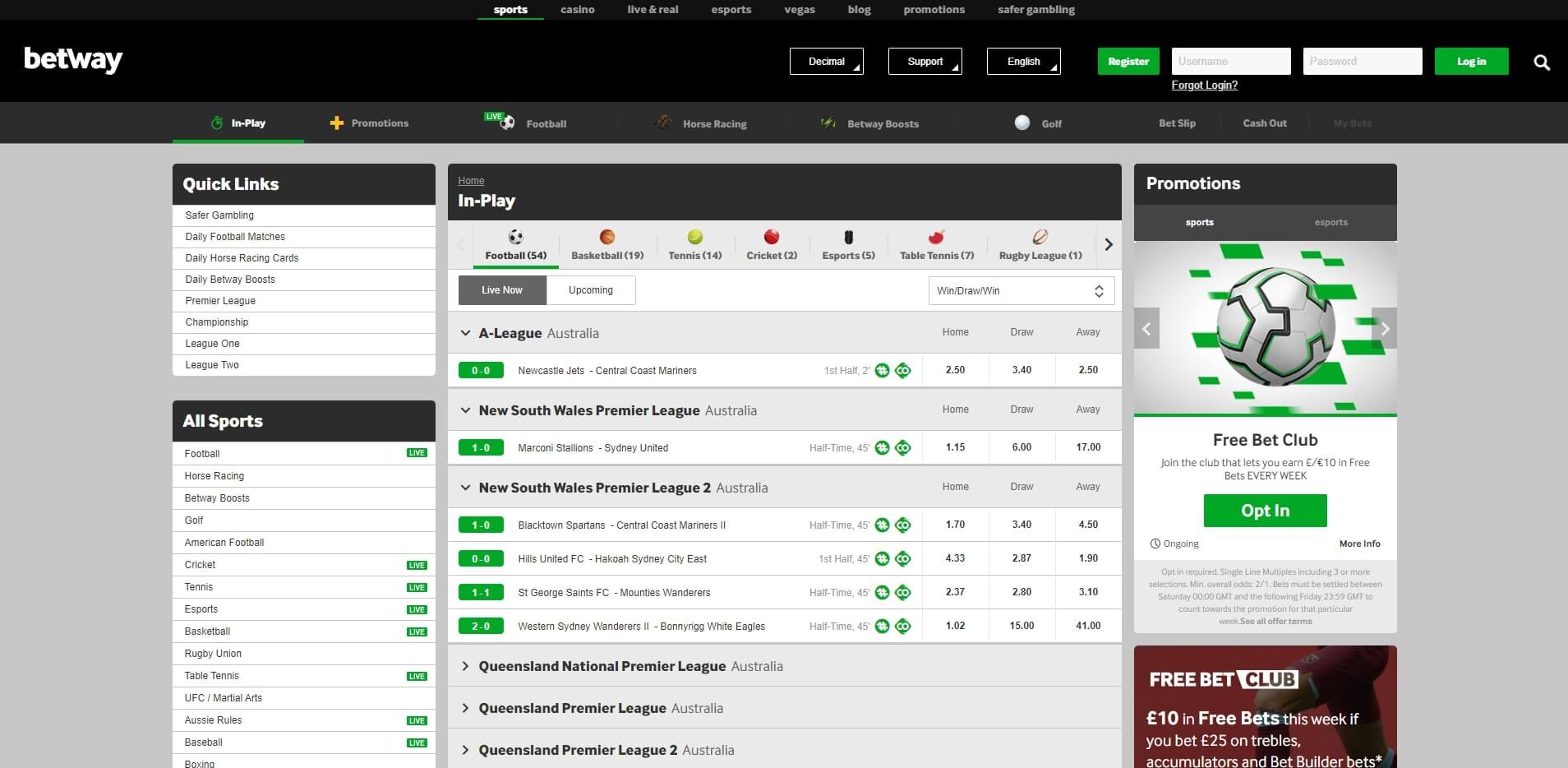The image size is (1568, 768).
Task: Click the Username input field
Action: tap(1231, 61)
